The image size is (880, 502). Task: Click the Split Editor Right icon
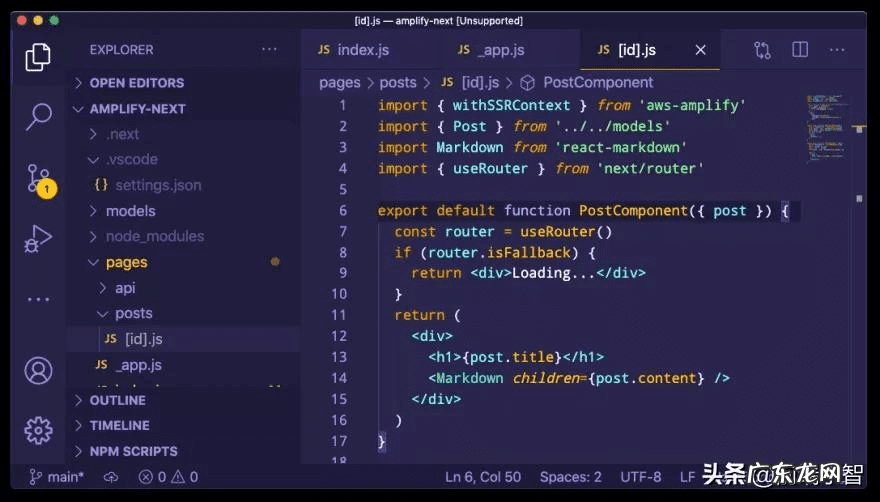[800, 50]
